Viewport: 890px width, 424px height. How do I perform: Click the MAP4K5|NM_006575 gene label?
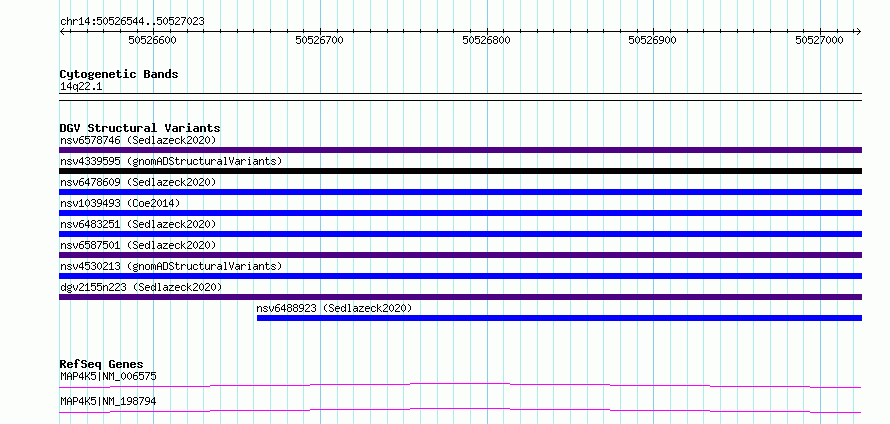108,376
